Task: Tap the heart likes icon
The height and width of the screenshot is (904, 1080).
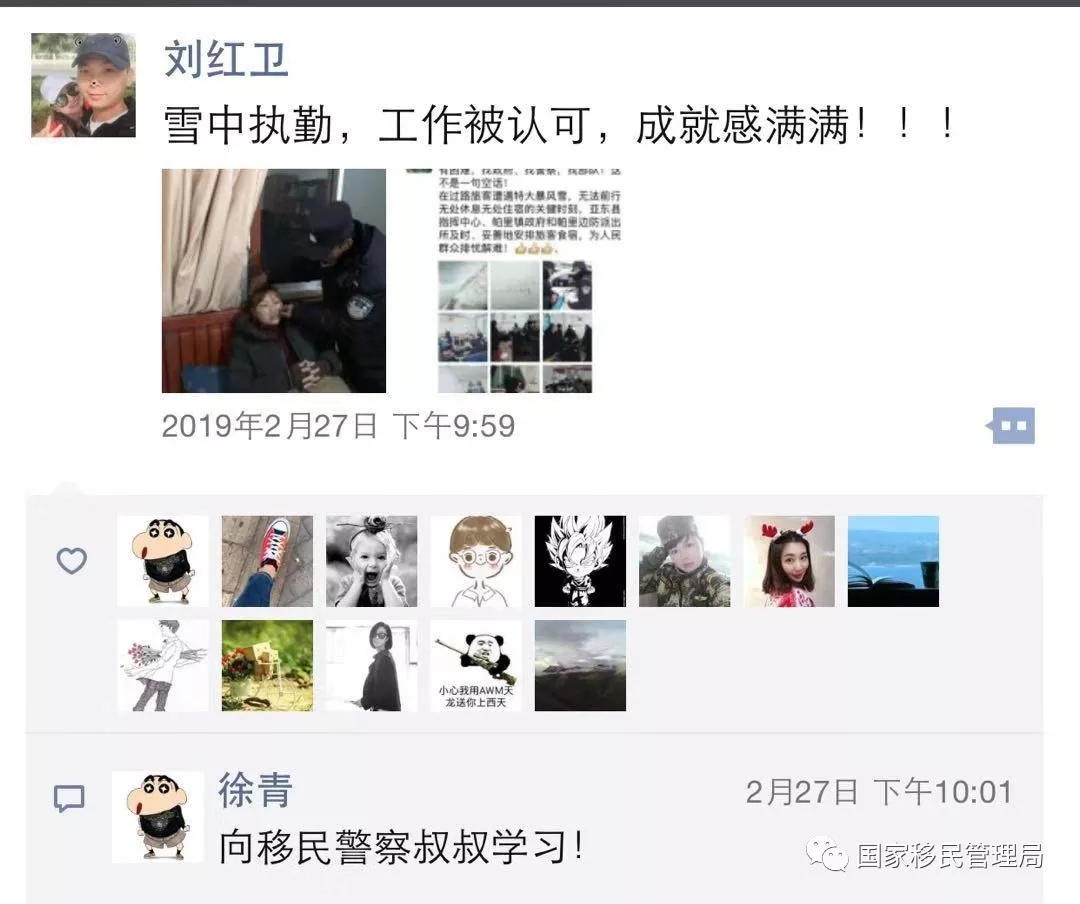Action: click(72, 561)
